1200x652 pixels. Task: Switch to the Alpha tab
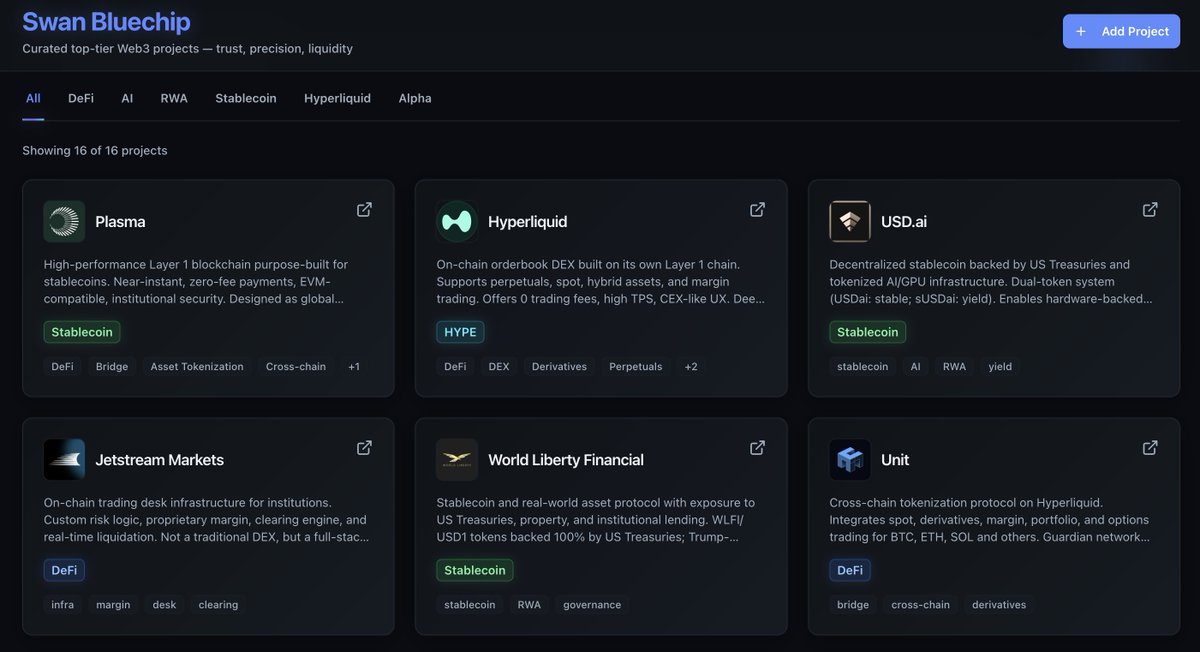(415, 98)
